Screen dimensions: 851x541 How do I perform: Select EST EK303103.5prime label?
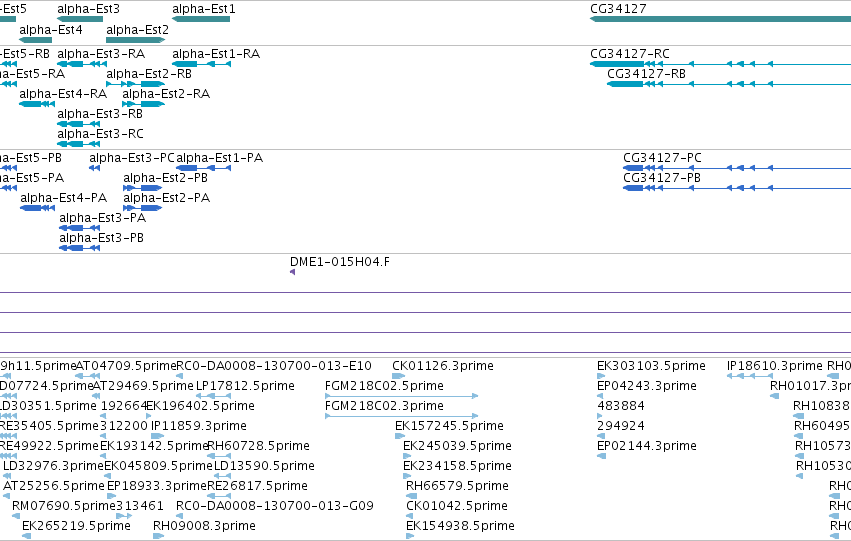651,366
